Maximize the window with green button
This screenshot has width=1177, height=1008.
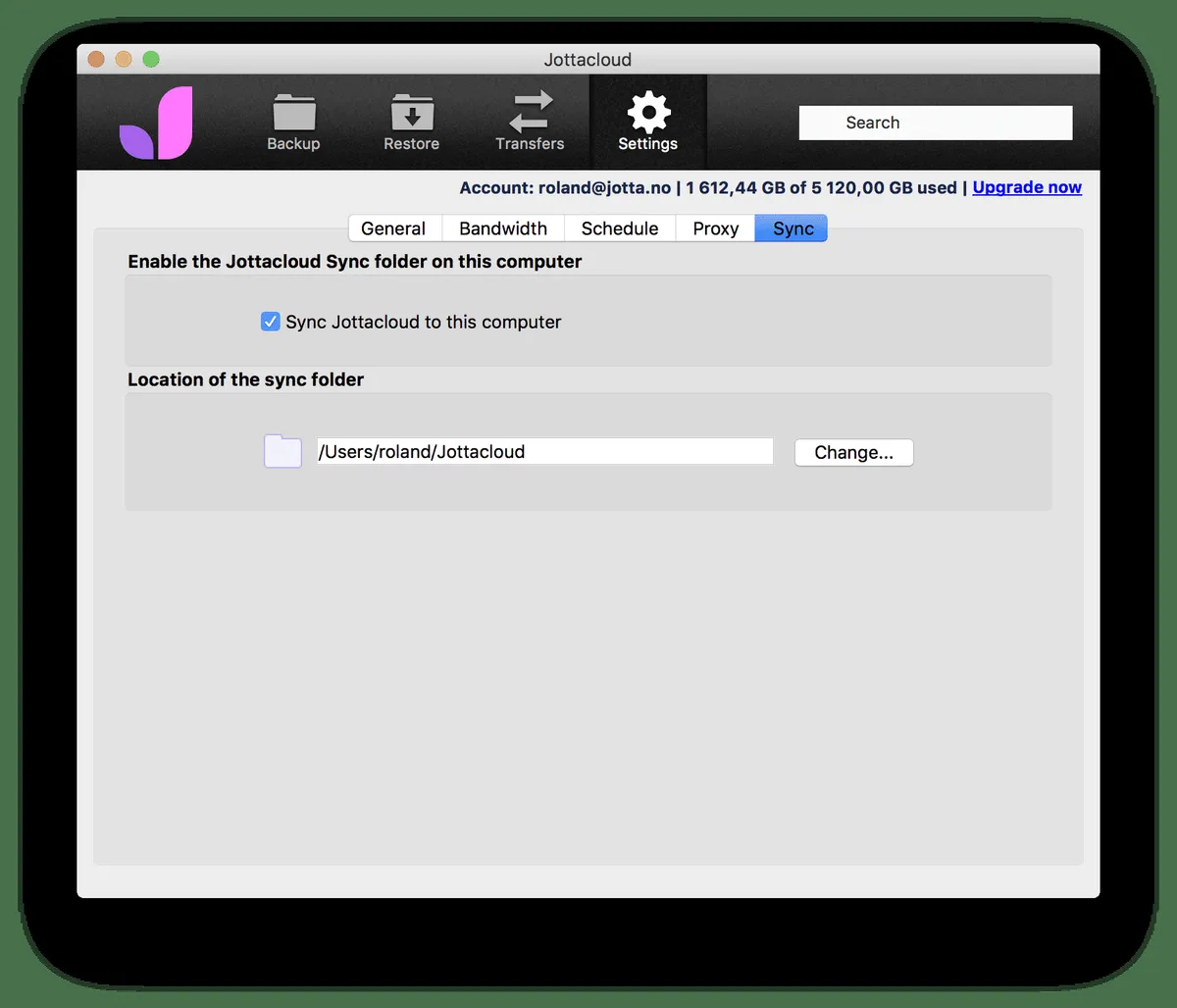151,59
